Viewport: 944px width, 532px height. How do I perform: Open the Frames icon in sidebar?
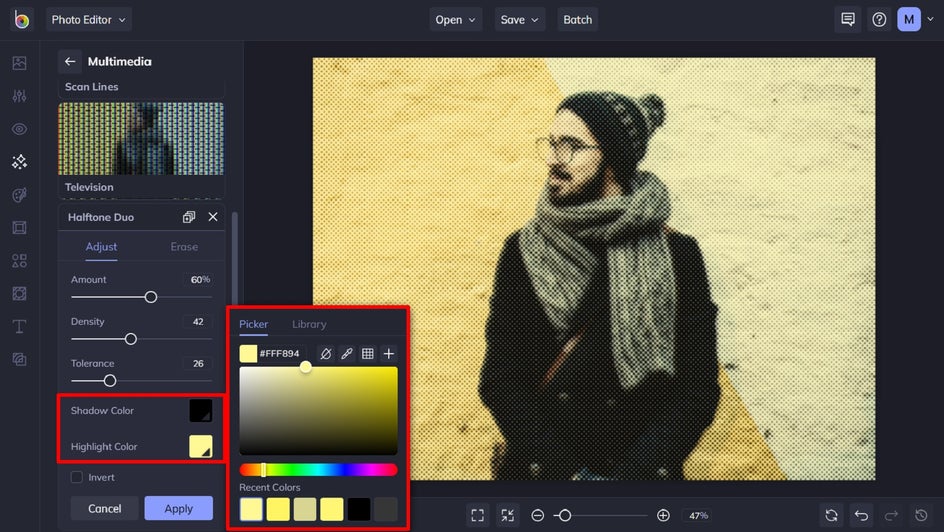click(x=19, y=227)
